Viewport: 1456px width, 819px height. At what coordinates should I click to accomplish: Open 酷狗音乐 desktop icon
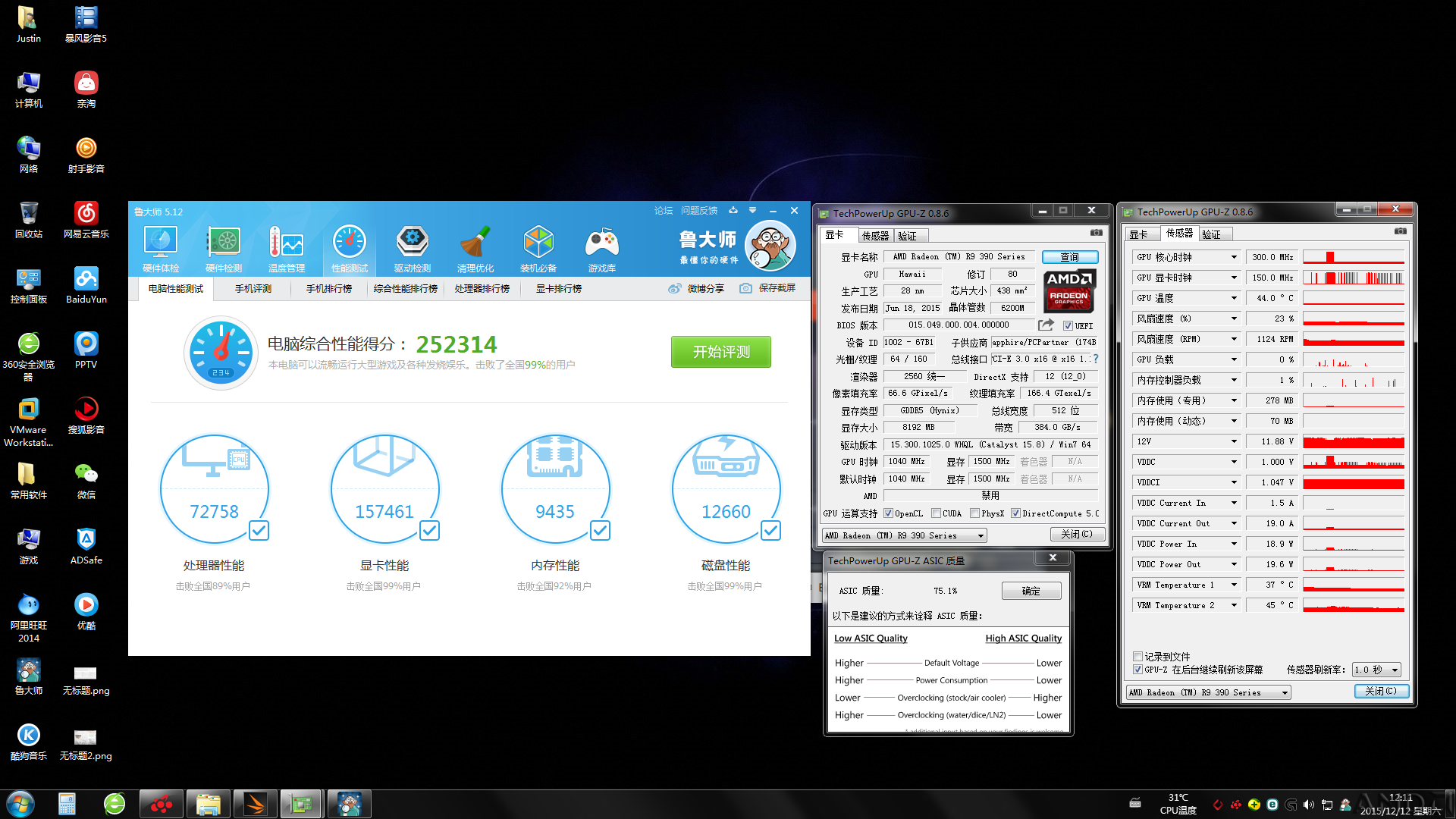[x=29, y=742]
